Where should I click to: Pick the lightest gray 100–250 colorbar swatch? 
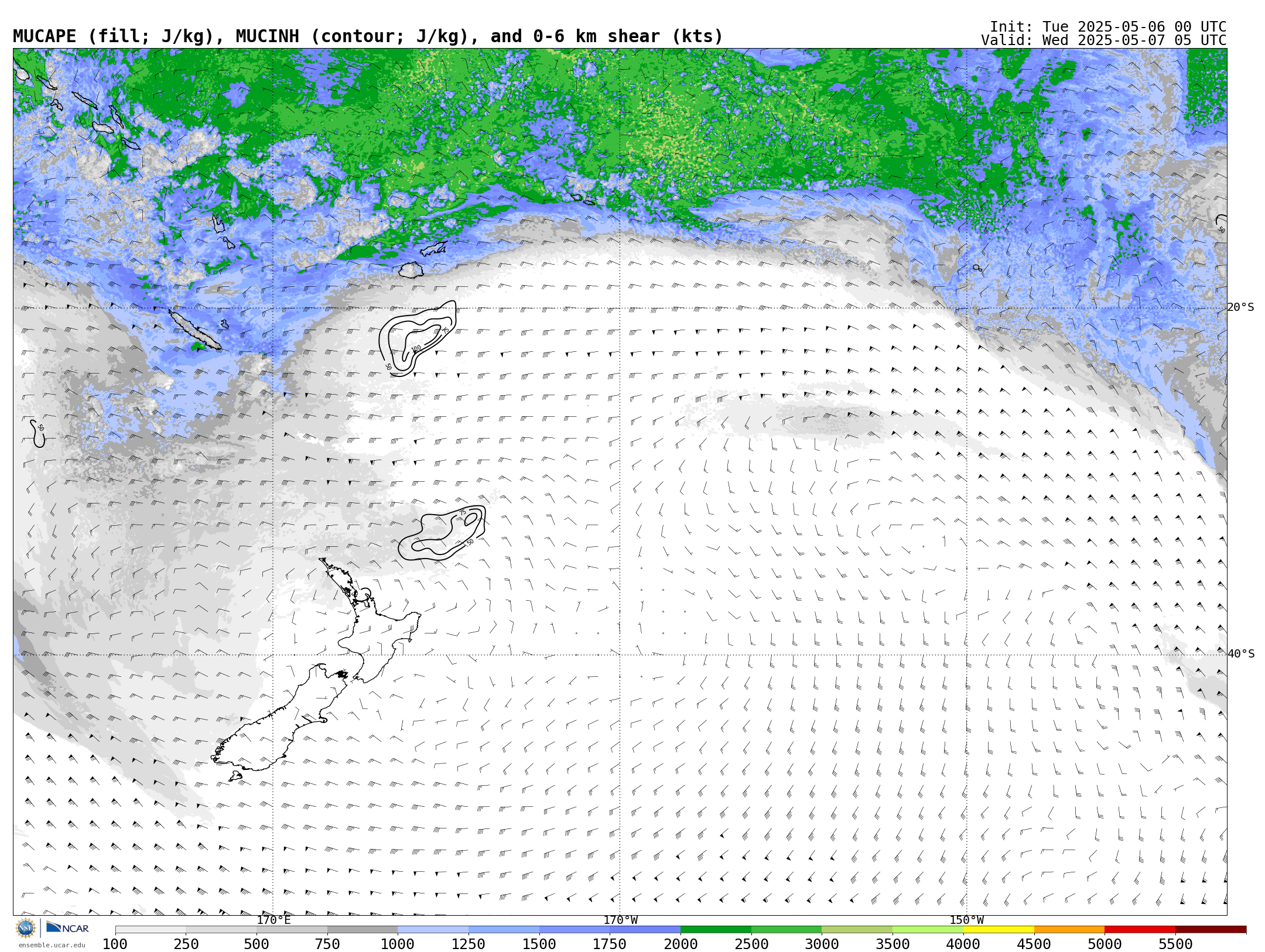point(151,930)
